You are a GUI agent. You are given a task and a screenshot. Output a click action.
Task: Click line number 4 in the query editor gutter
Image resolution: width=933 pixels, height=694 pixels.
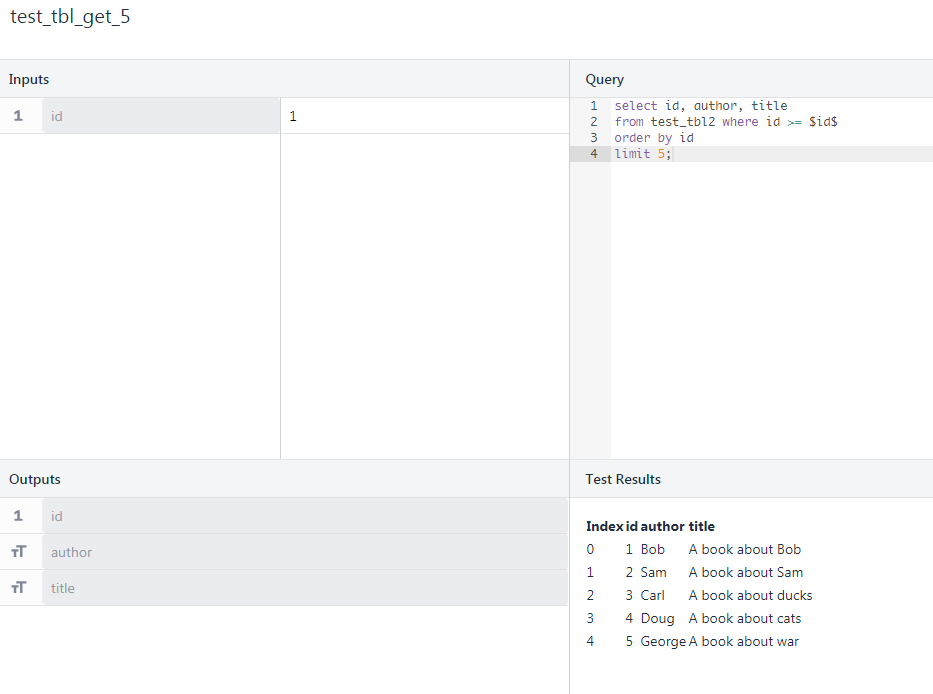point(593,154)
